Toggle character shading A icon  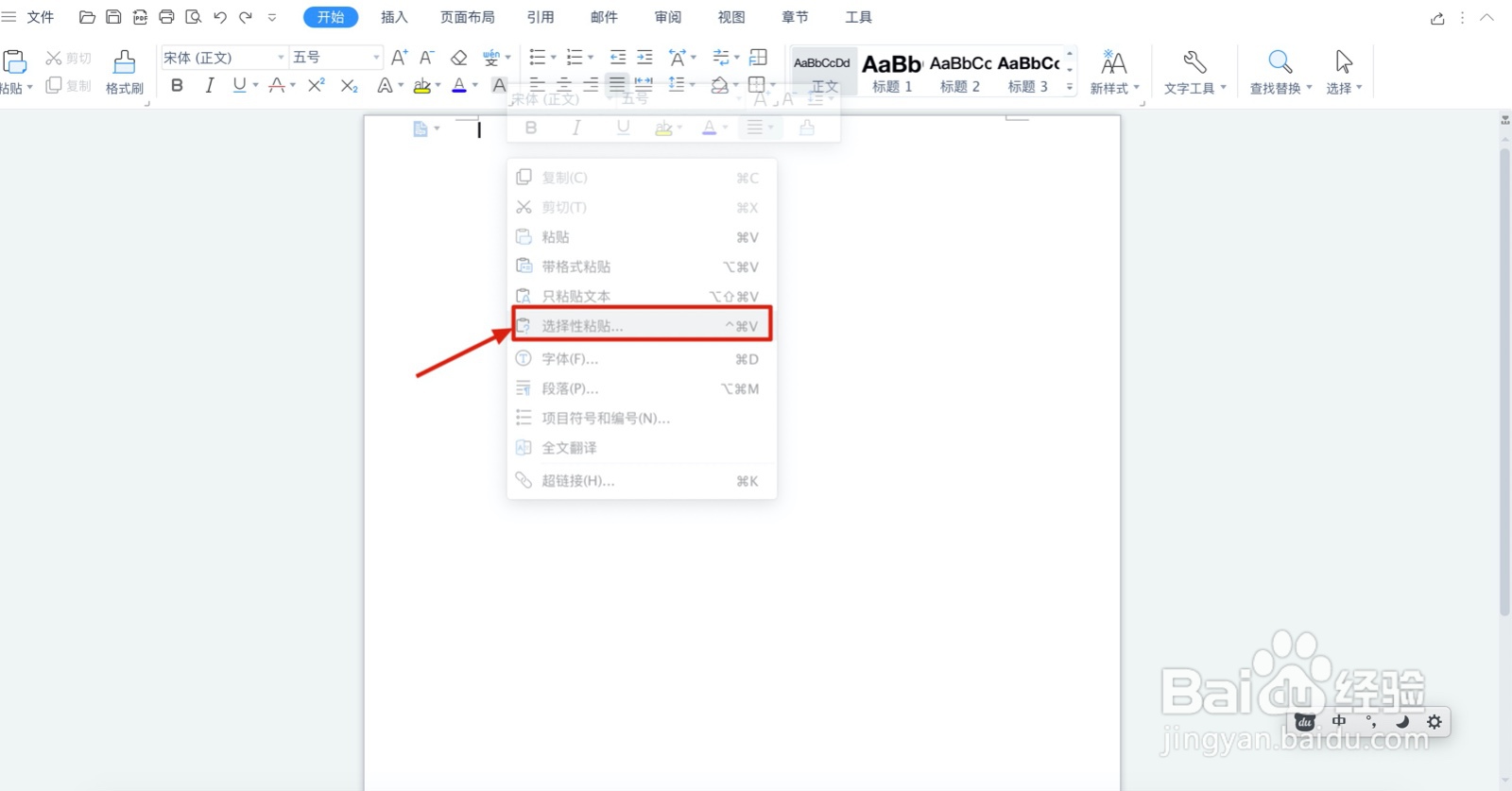pos(500,85)
